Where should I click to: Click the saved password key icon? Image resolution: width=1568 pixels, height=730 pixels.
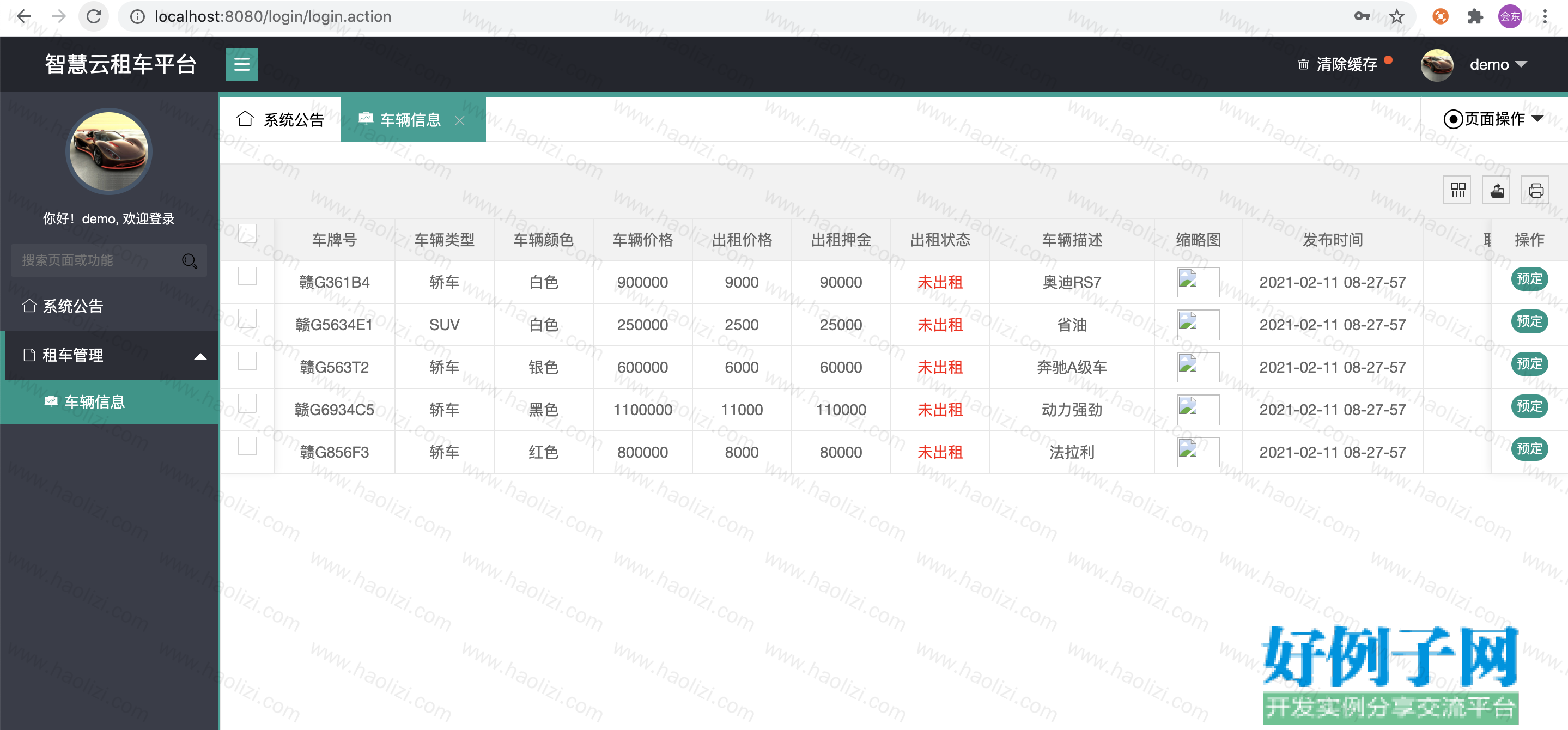click(x=1362, y=16)
